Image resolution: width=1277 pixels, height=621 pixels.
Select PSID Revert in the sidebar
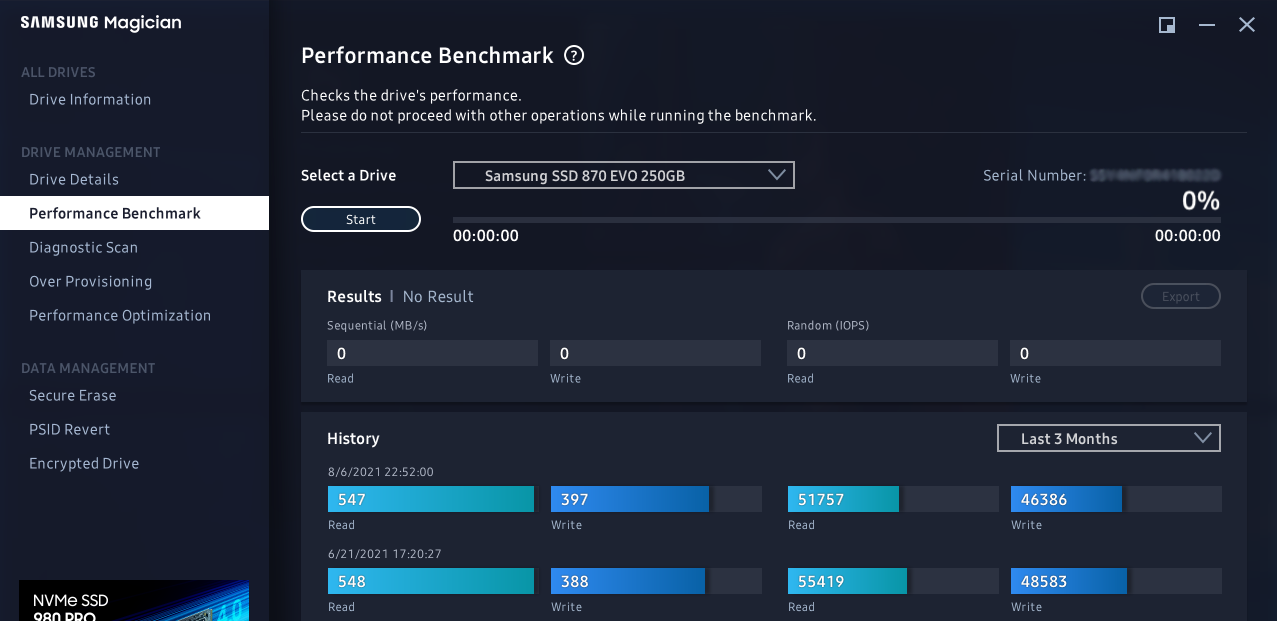(x=70, y=429)
